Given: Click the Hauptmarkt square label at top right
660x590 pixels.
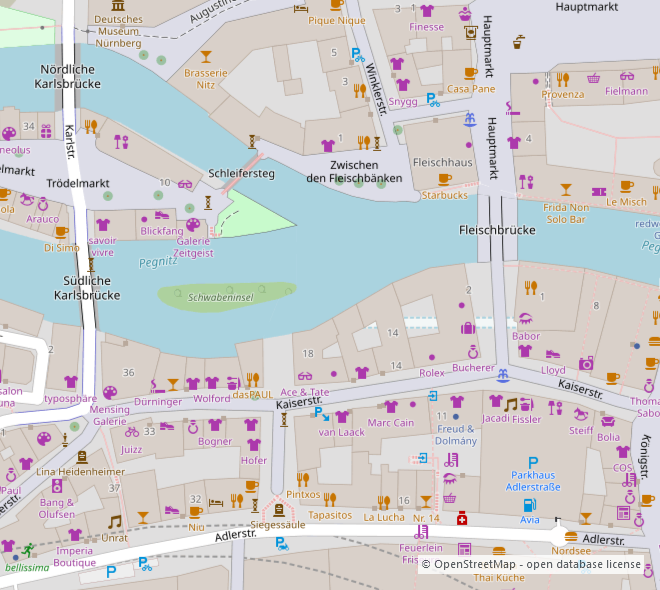Looking at the screenshot, I should [587, 7].
